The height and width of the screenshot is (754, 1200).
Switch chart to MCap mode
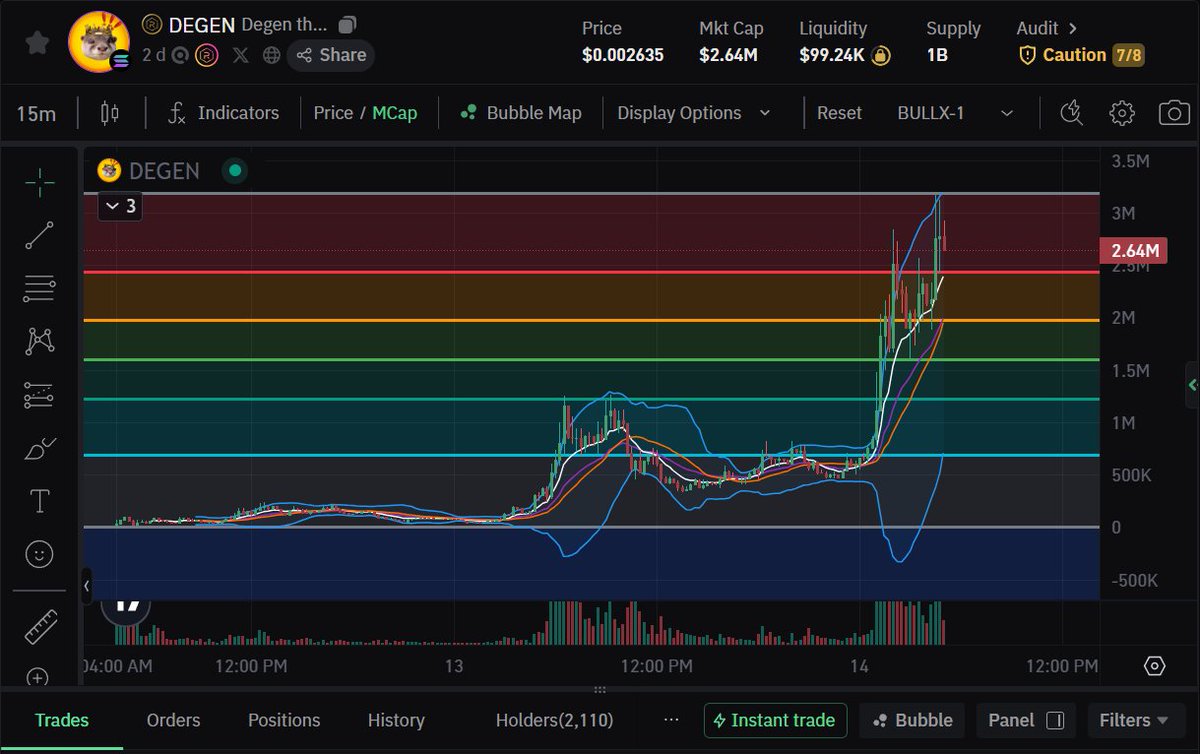coord(394,113)
